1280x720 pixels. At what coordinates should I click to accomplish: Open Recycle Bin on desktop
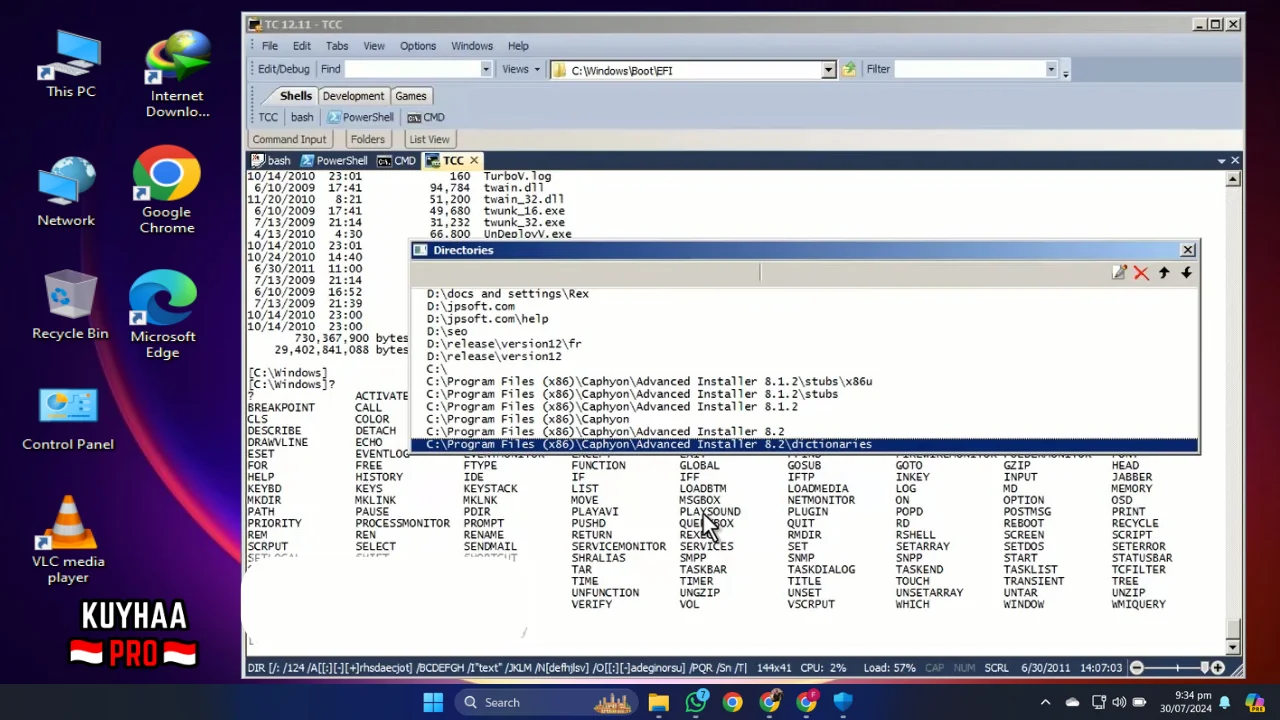point(70,306)
